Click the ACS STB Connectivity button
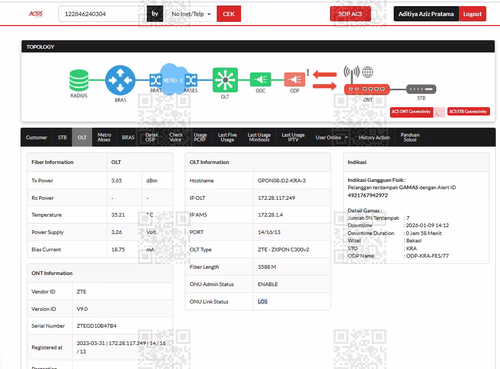The image size is (500, 369). click(x=468, y=111)
